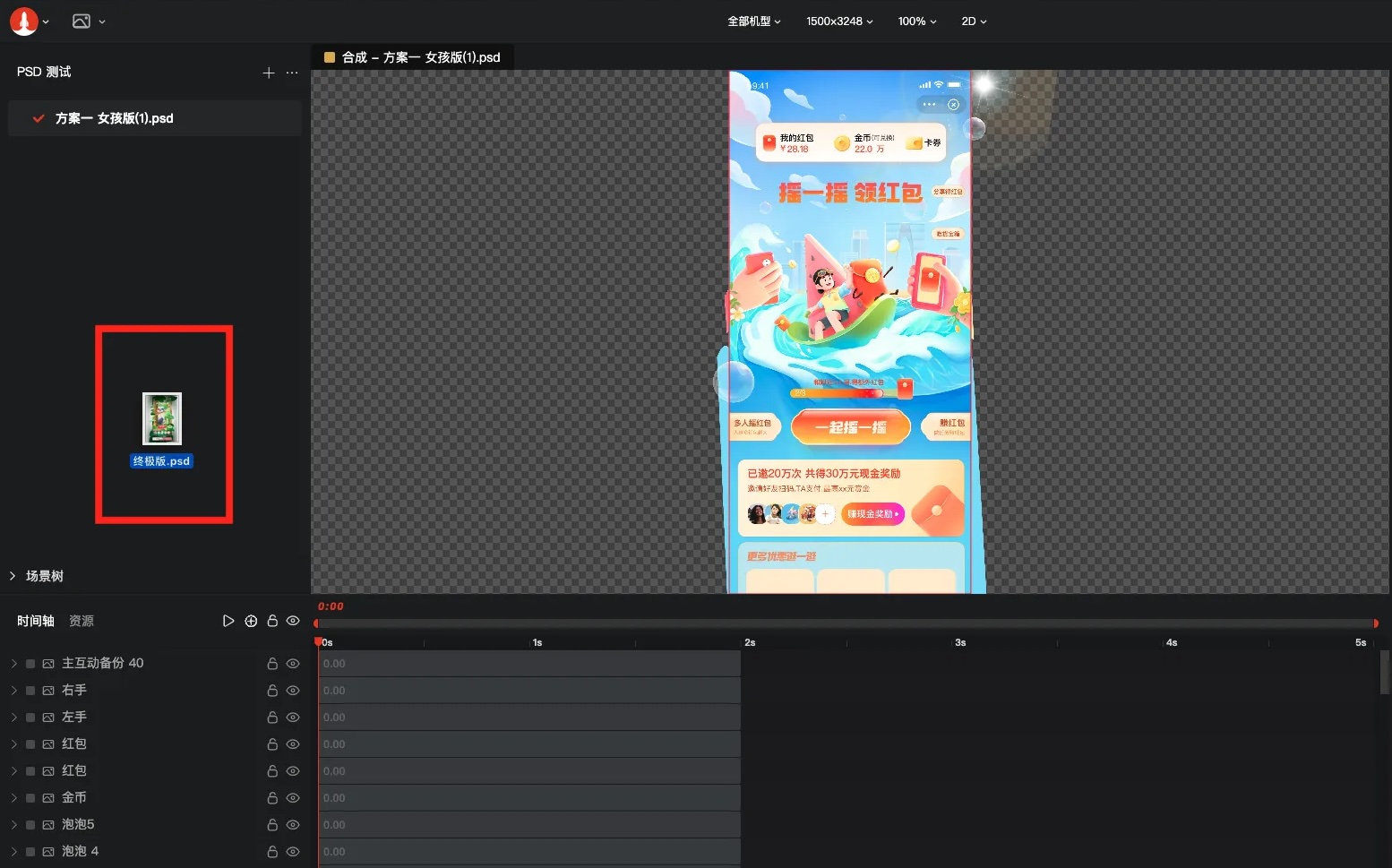The height and width of the screenshot is (868, 1392).
Task: Open the 1500x3248 resolution dropdown
Action: [x=839, y=21]
